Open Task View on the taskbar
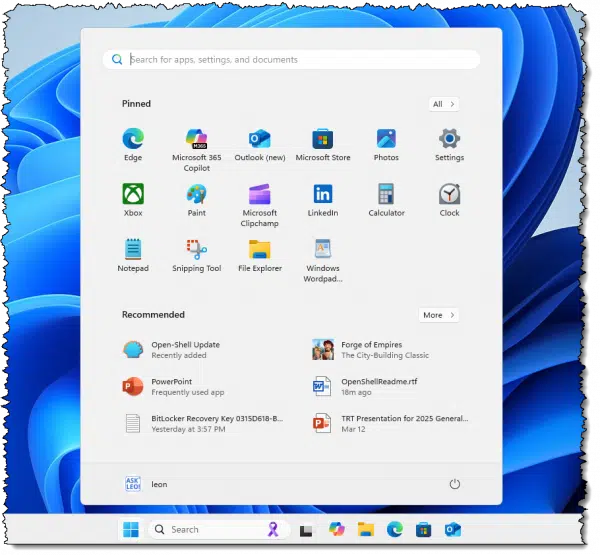Screen dimensions: 600x555 pos(306,531)
